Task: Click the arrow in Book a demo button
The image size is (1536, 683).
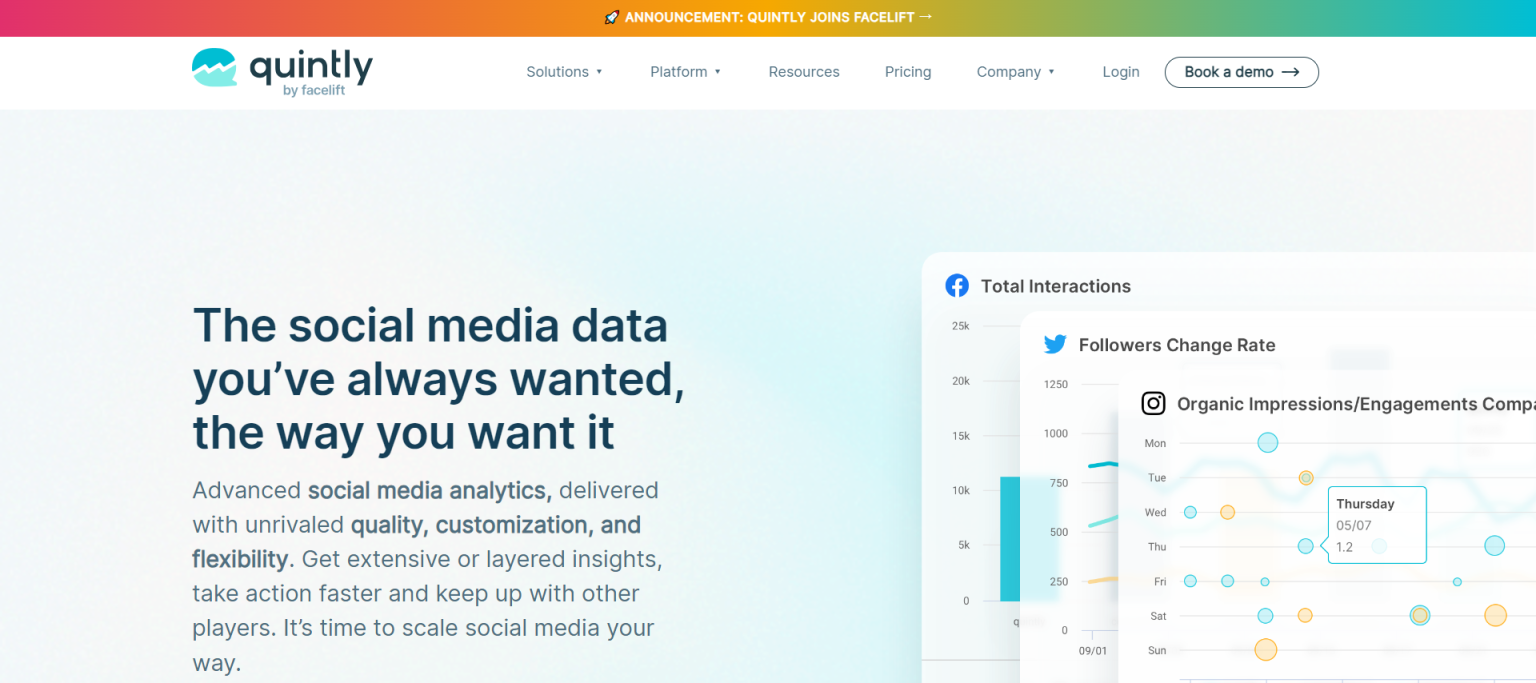Action: coord(1291,72)
